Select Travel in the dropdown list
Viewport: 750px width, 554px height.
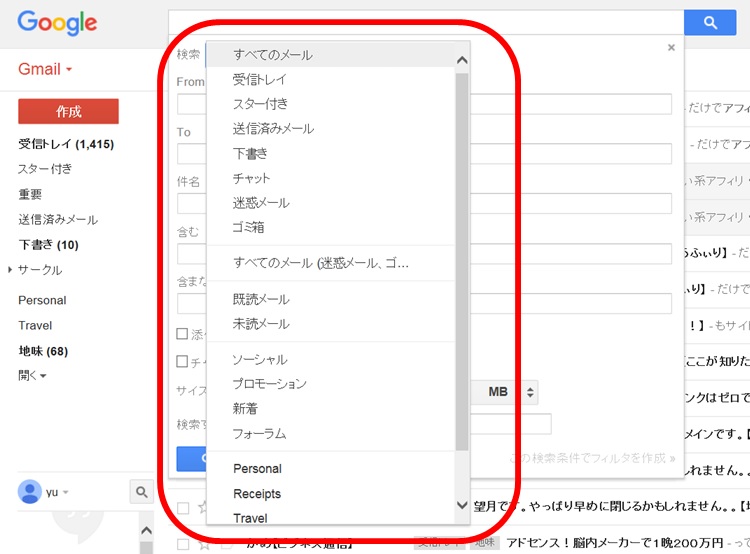point(331,517)
